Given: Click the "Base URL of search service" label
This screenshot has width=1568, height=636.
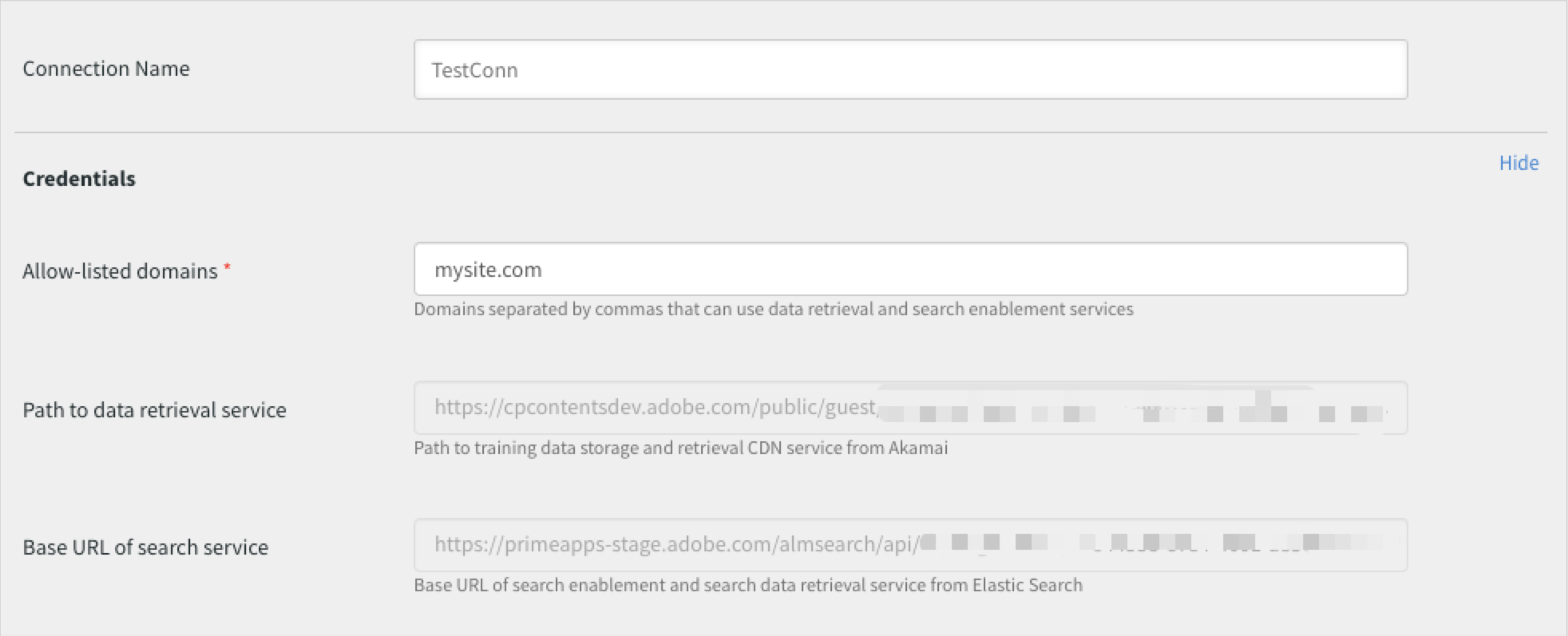Looking at the screenshot, I should click(145, 547).
